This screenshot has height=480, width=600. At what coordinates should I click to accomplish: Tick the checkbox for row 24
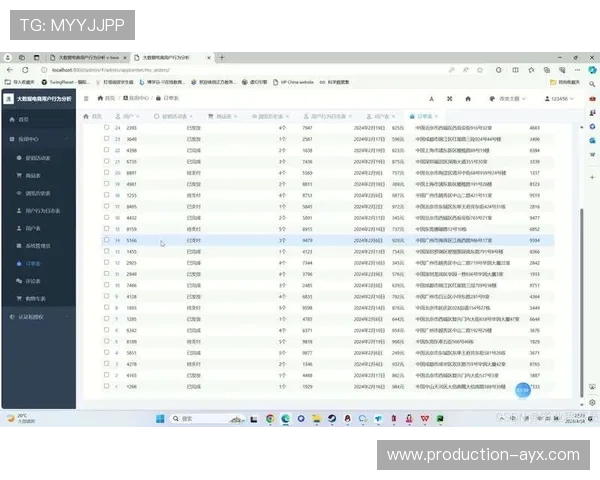point(107,128)
